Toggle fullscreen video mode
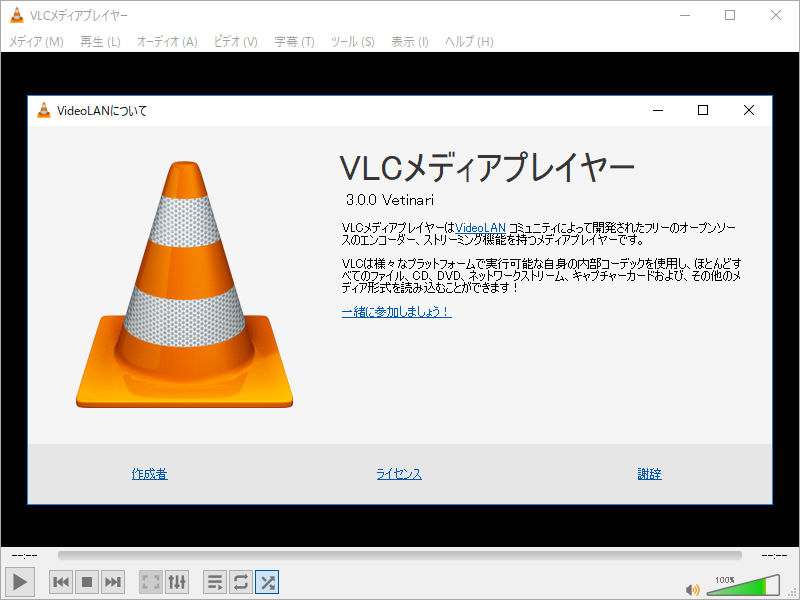Screen dimensions: 800x600 point(150,581)
